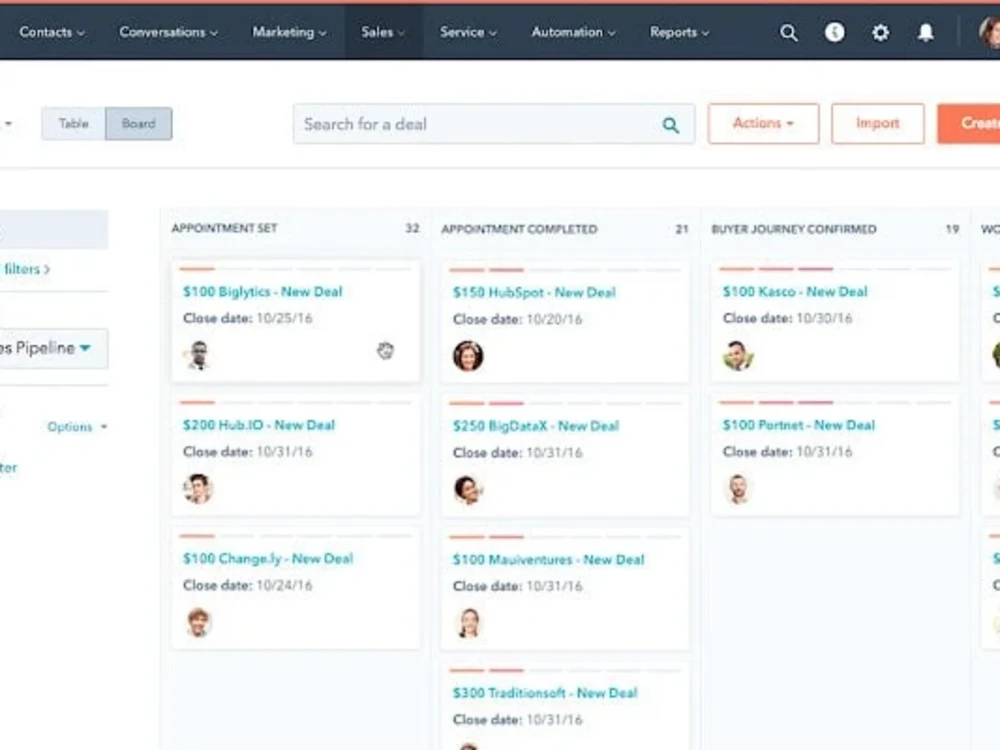Open the Marketing menu
Image resolution: width=1000 pixels, height=750 pixels.
[289, 32]
